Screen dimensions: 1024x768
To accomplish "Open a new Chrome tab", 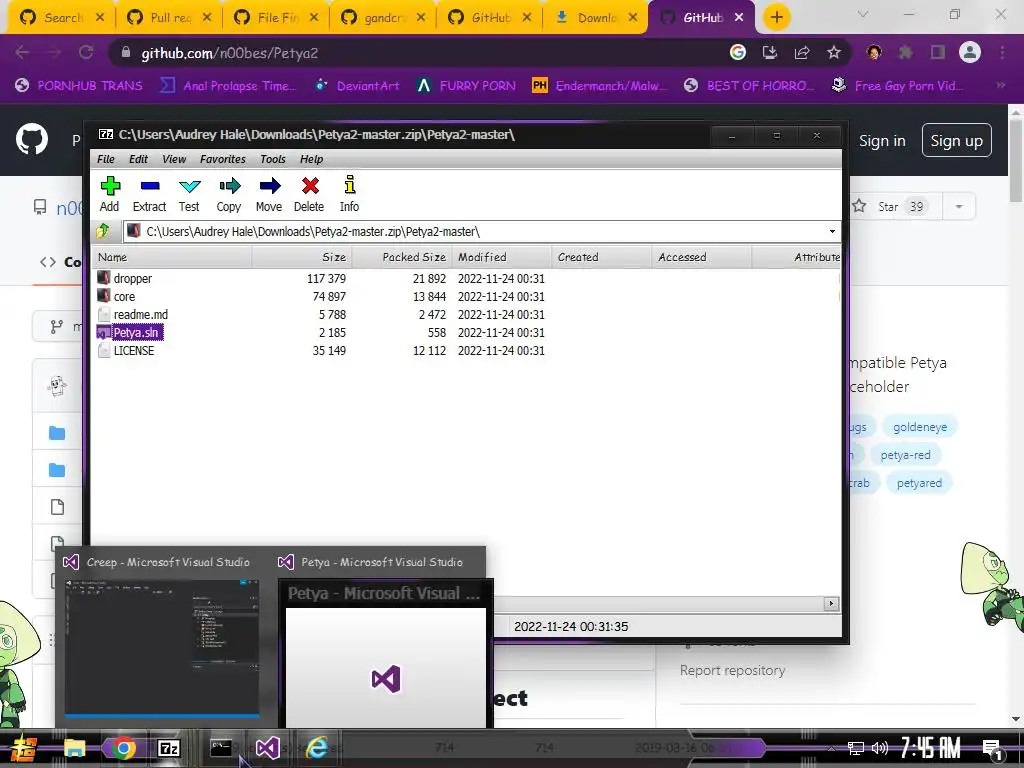I will coord(776,18).
